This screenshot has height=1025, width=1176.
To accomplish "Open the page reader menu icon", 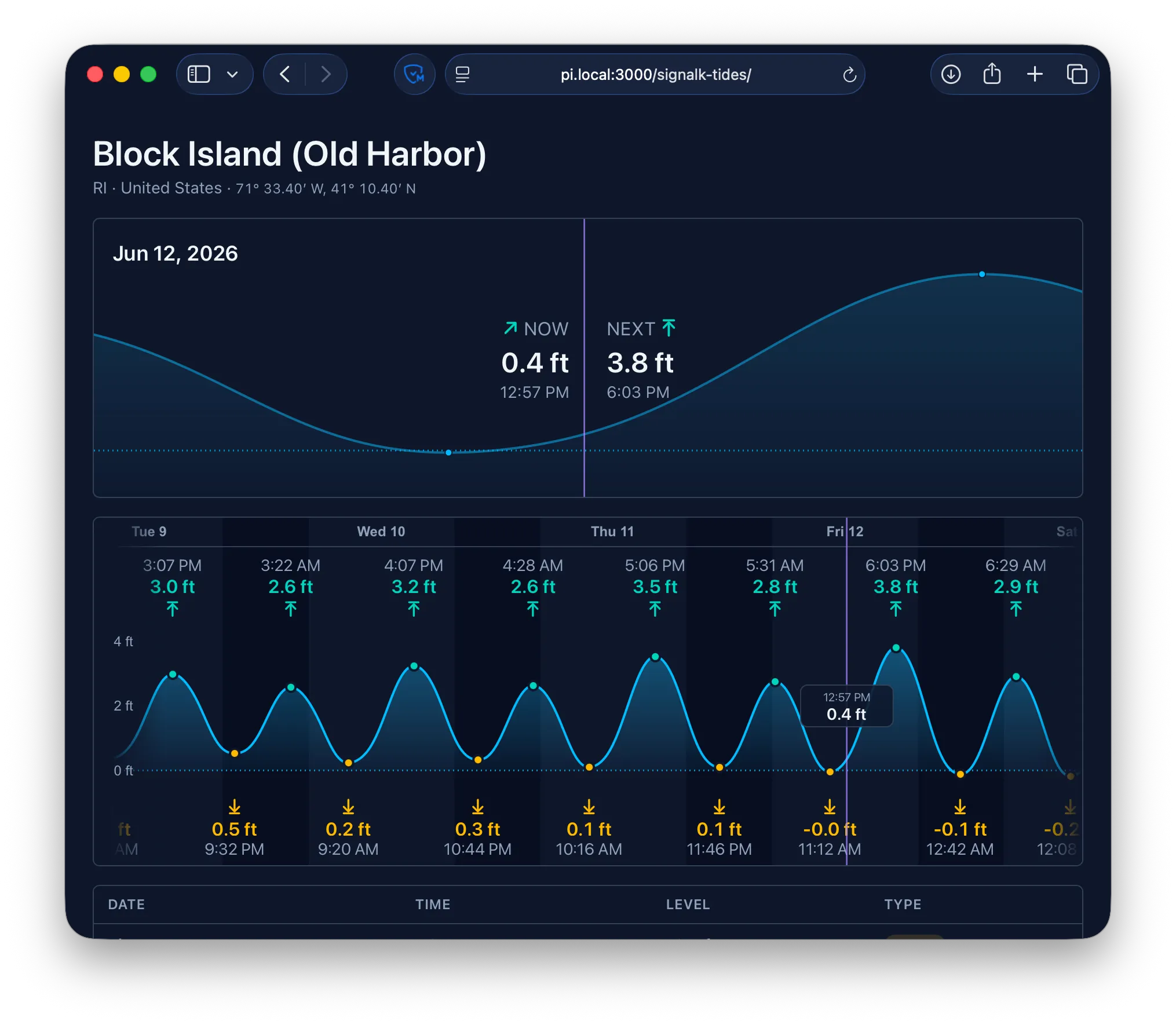I will [x=462, y=74].
